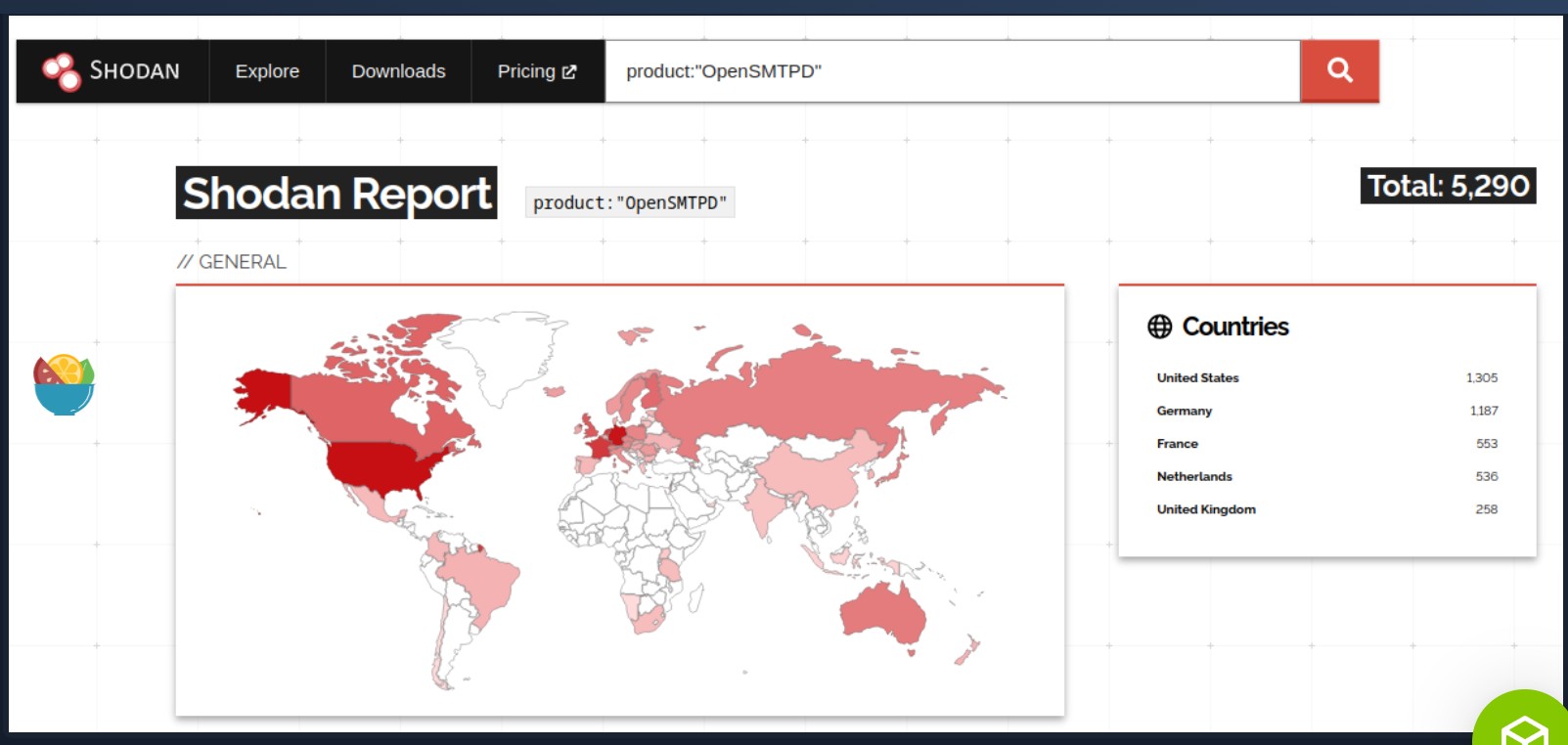The height and width of the screenshot is (745, 1568).
Task: Go to the Pricing page
Action: tap(526, 71)
